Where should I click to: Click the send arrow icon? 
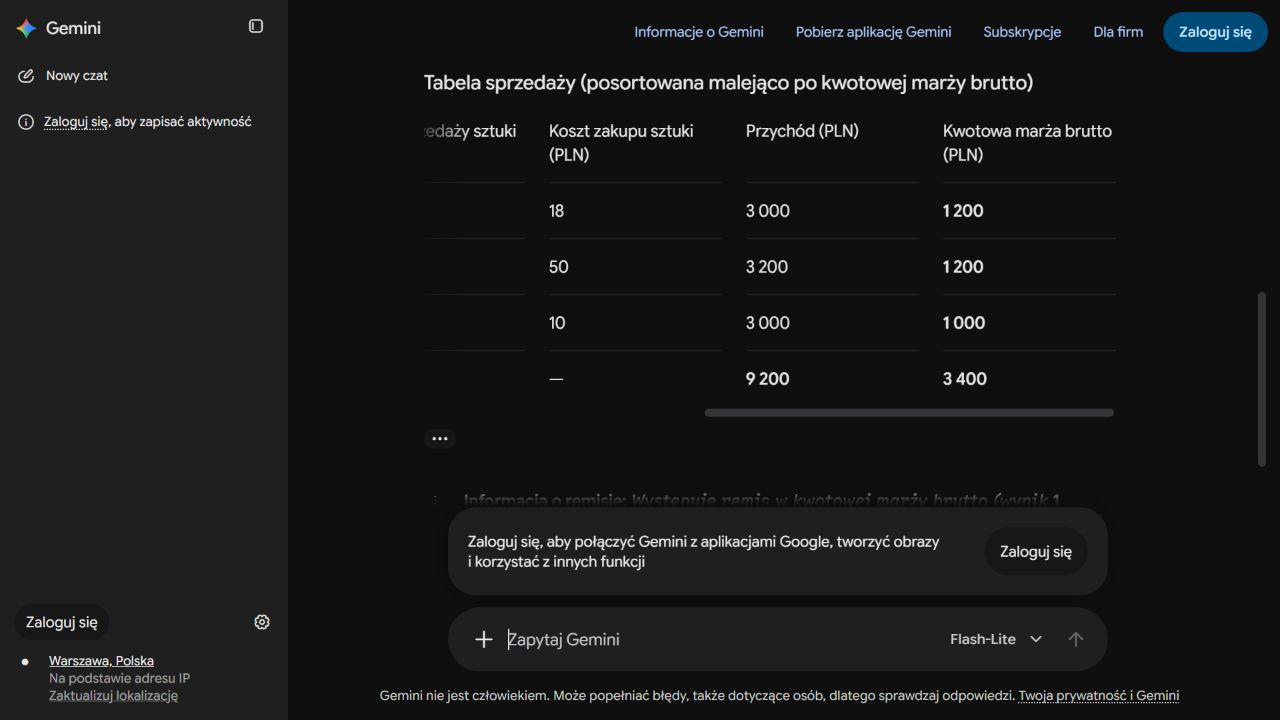point(1076,639)
